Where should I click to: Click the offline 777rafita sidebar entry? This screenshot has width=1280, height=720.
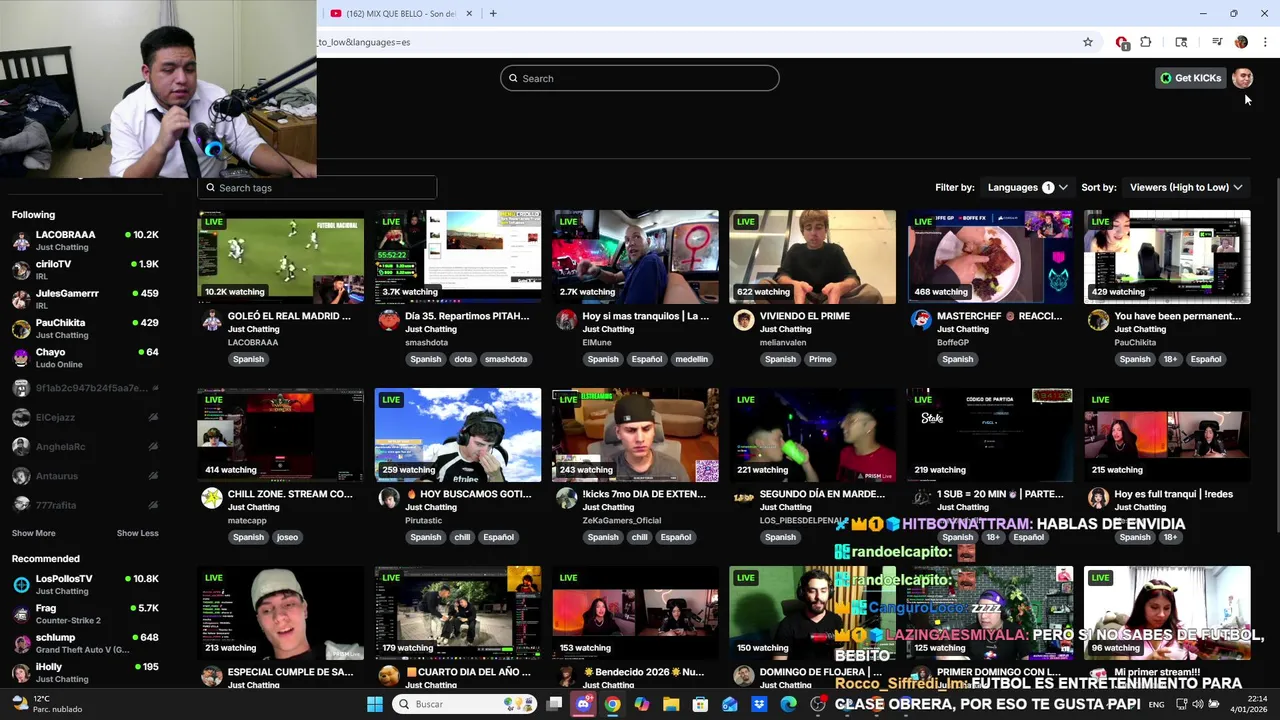coord(85,505)
